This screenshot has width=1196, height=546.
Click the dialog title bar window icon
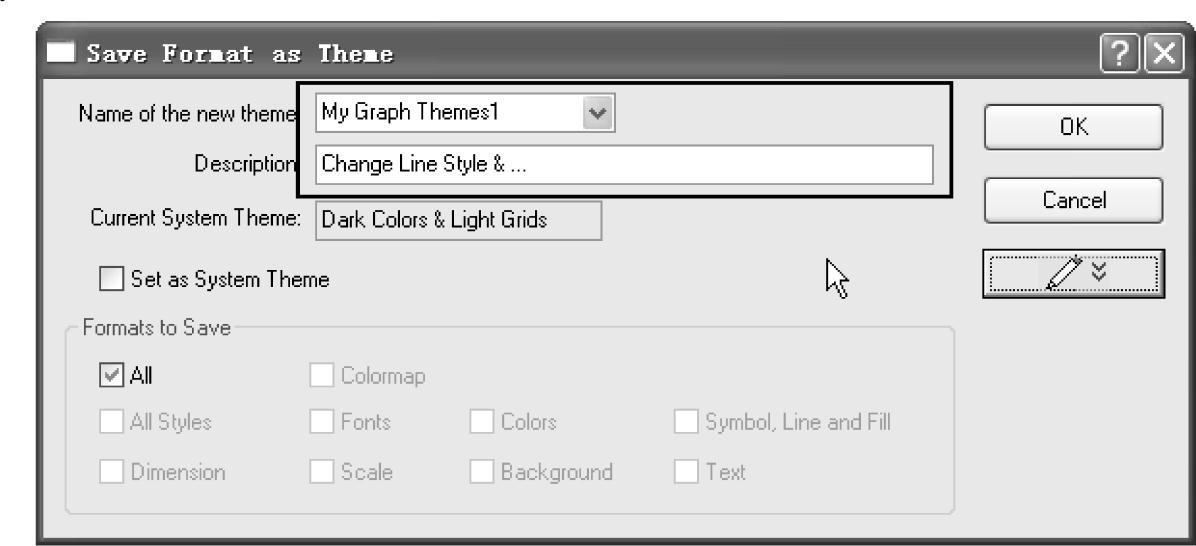(x=62, y=53)
